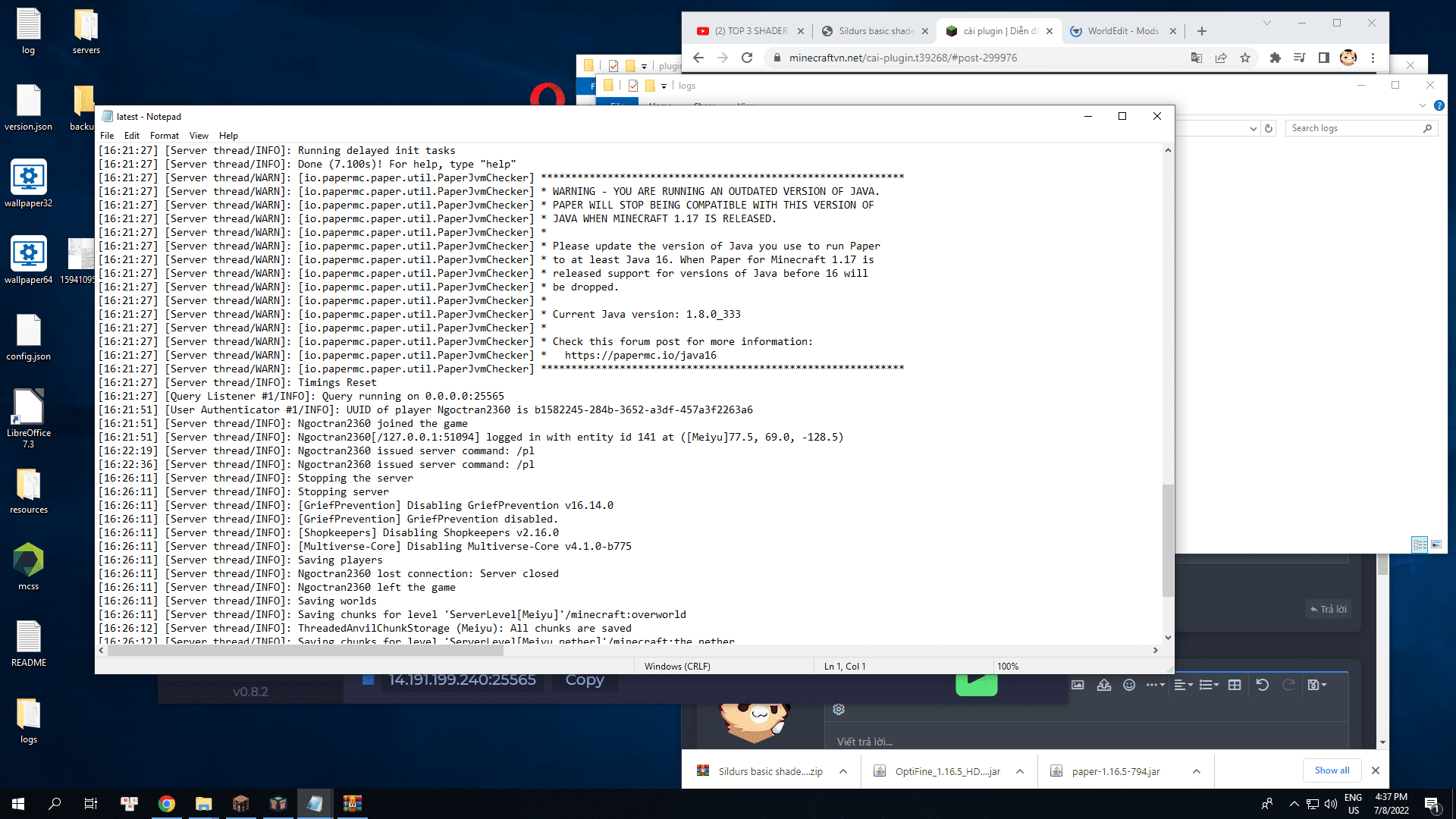The image size is (1456, 819).
Task: Click the Translate page icon in address bar
Action: (1197, 58)
